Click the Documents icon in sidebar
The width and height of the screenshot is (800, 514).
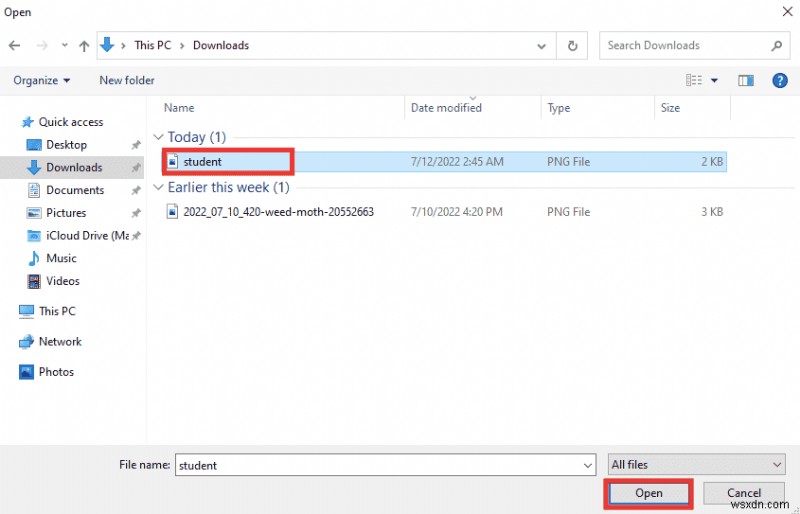[34, 190]
